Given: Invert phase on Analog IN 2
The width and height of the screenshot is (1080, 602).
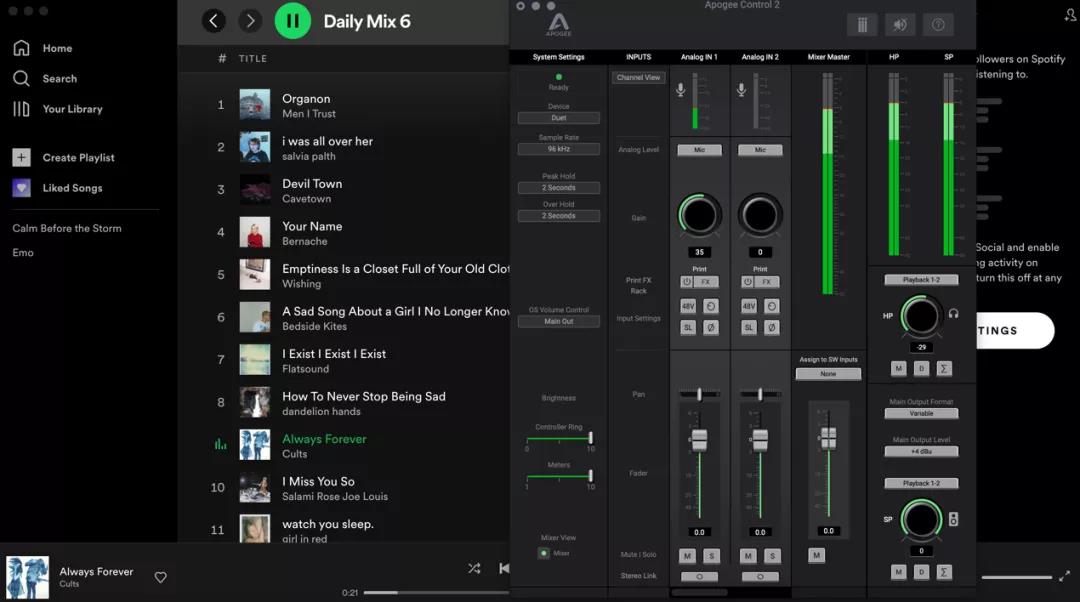Looking at the screenshot, I should [771, 328].
